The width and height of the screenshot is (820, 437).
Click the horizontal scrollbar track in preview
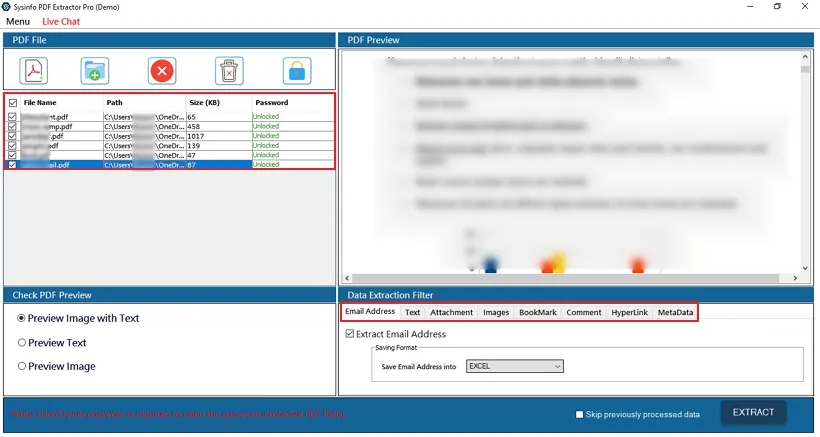click(571, 278)
